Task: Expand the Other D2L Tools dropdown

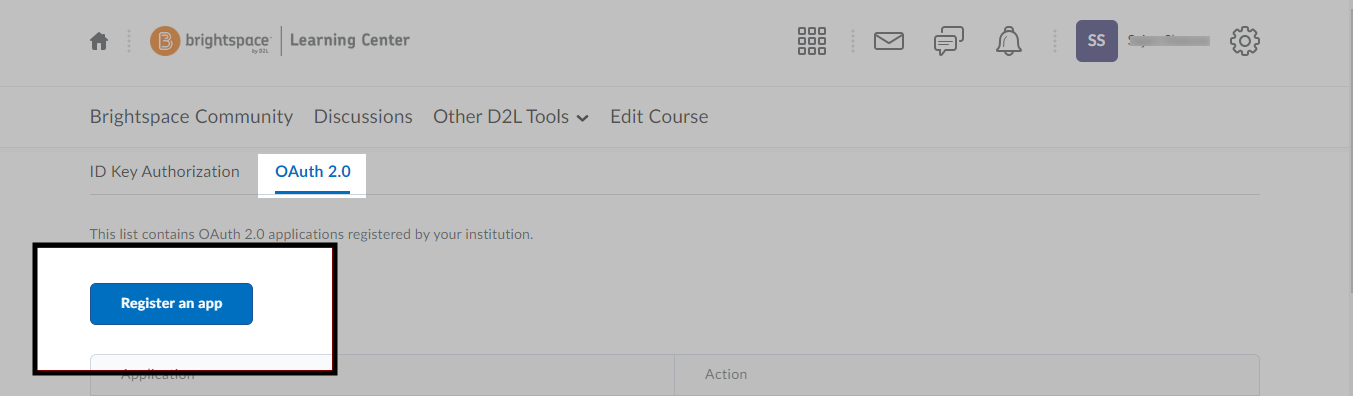Action: 511,117
